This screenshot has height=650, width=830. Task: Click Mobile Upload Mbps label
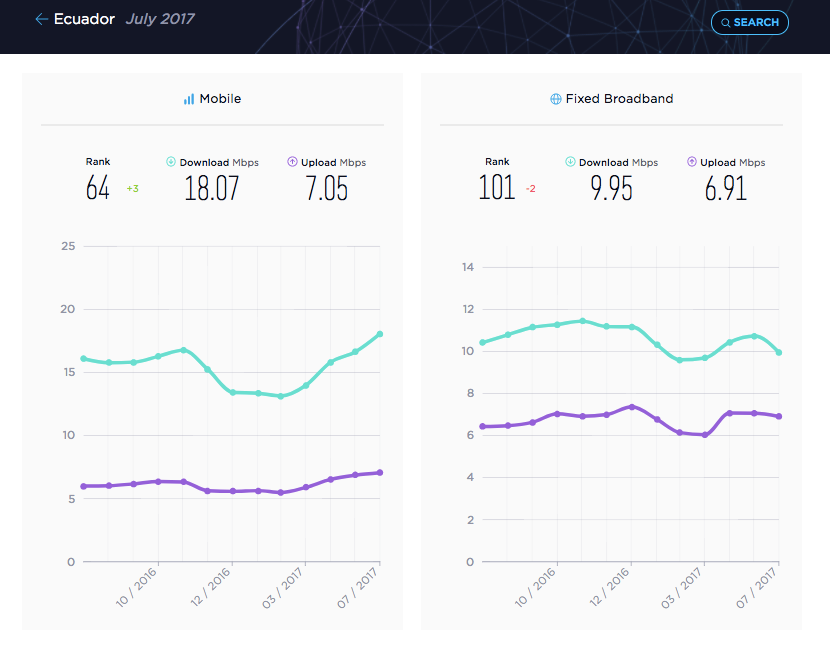(333, 162)
